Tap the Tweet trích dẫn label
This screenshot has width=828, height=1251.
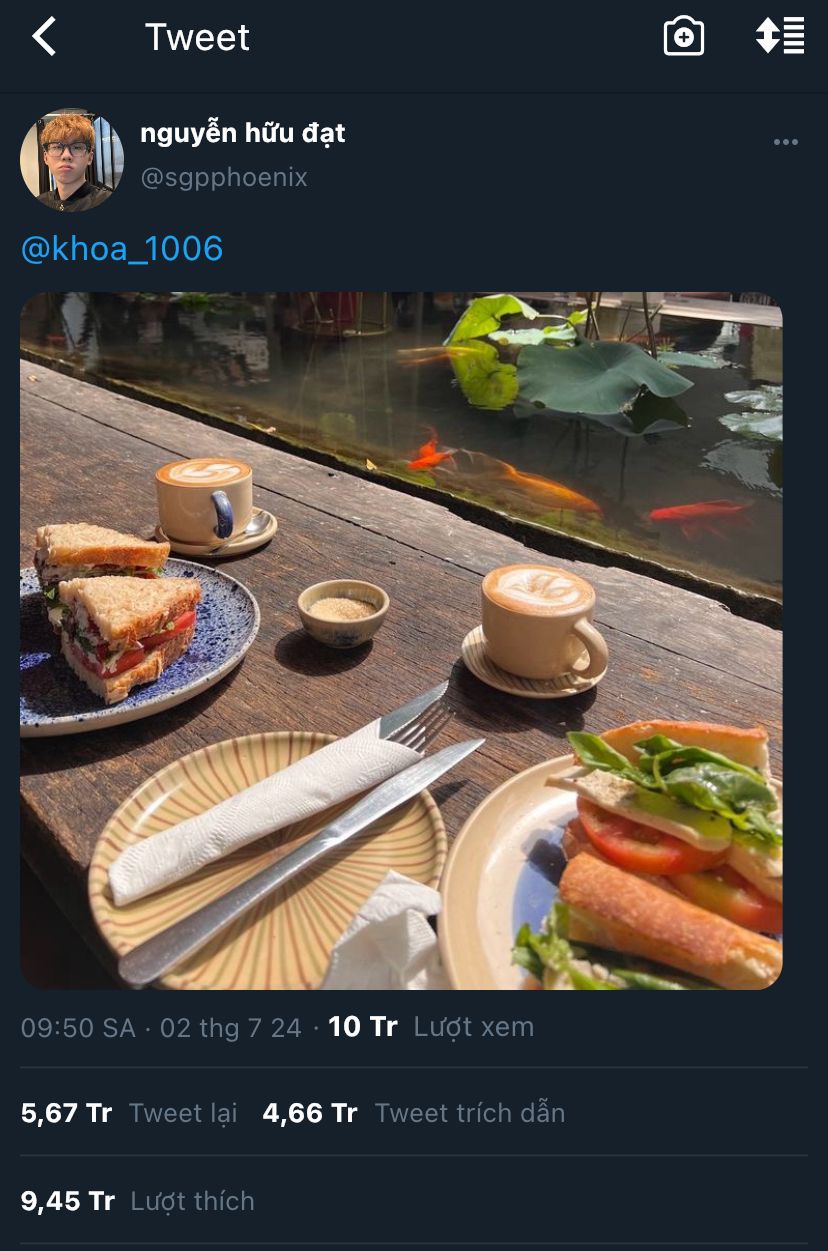[x=470, y=1113]
